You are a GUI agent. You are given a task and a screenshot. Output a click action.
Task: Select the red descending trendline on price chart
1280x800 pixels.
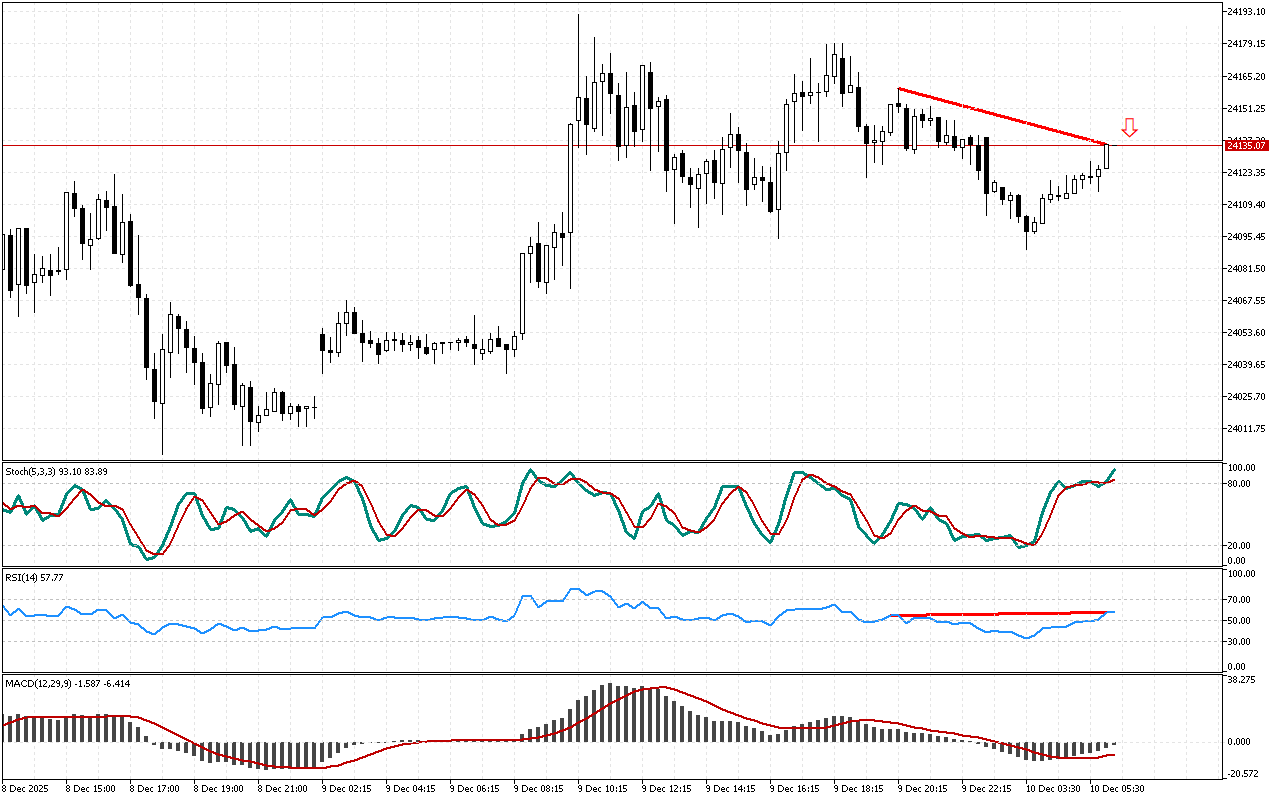1000,116
